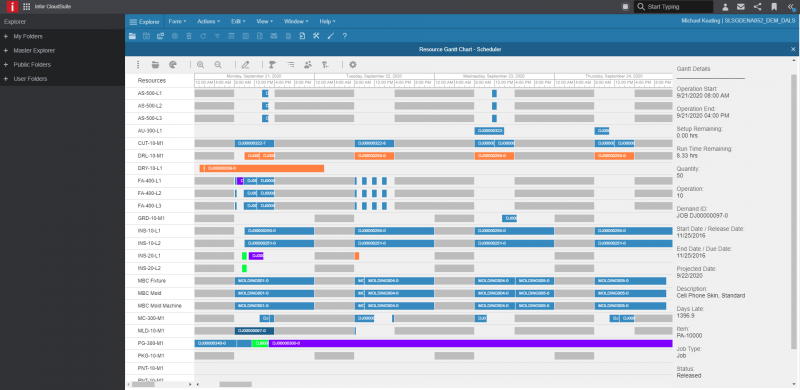The height and width of the screenshot is (390, 800).
Task: Open the Form dropdown menu
Action: pos(177,21)
